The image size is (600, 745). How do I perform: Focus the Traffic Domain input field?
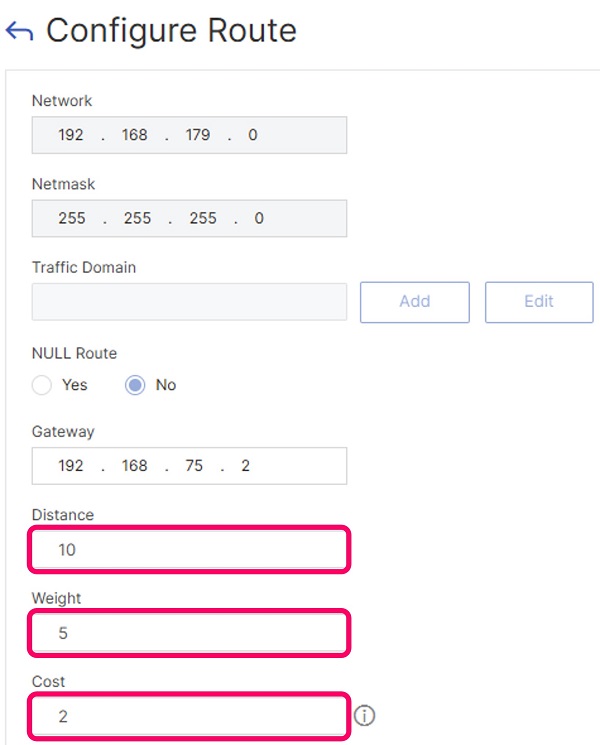click(x=189, y=302)
